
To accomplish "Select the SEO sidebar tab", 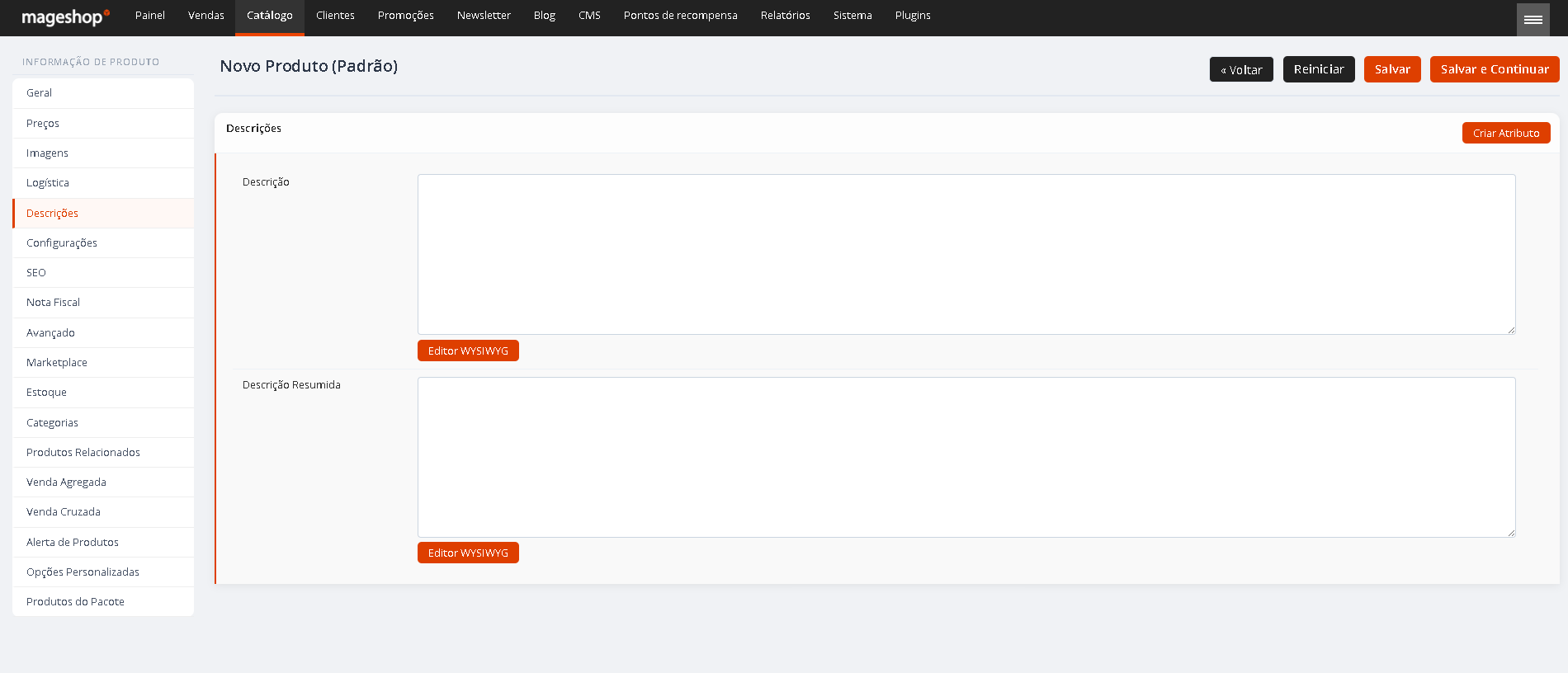I will point(103,272).
